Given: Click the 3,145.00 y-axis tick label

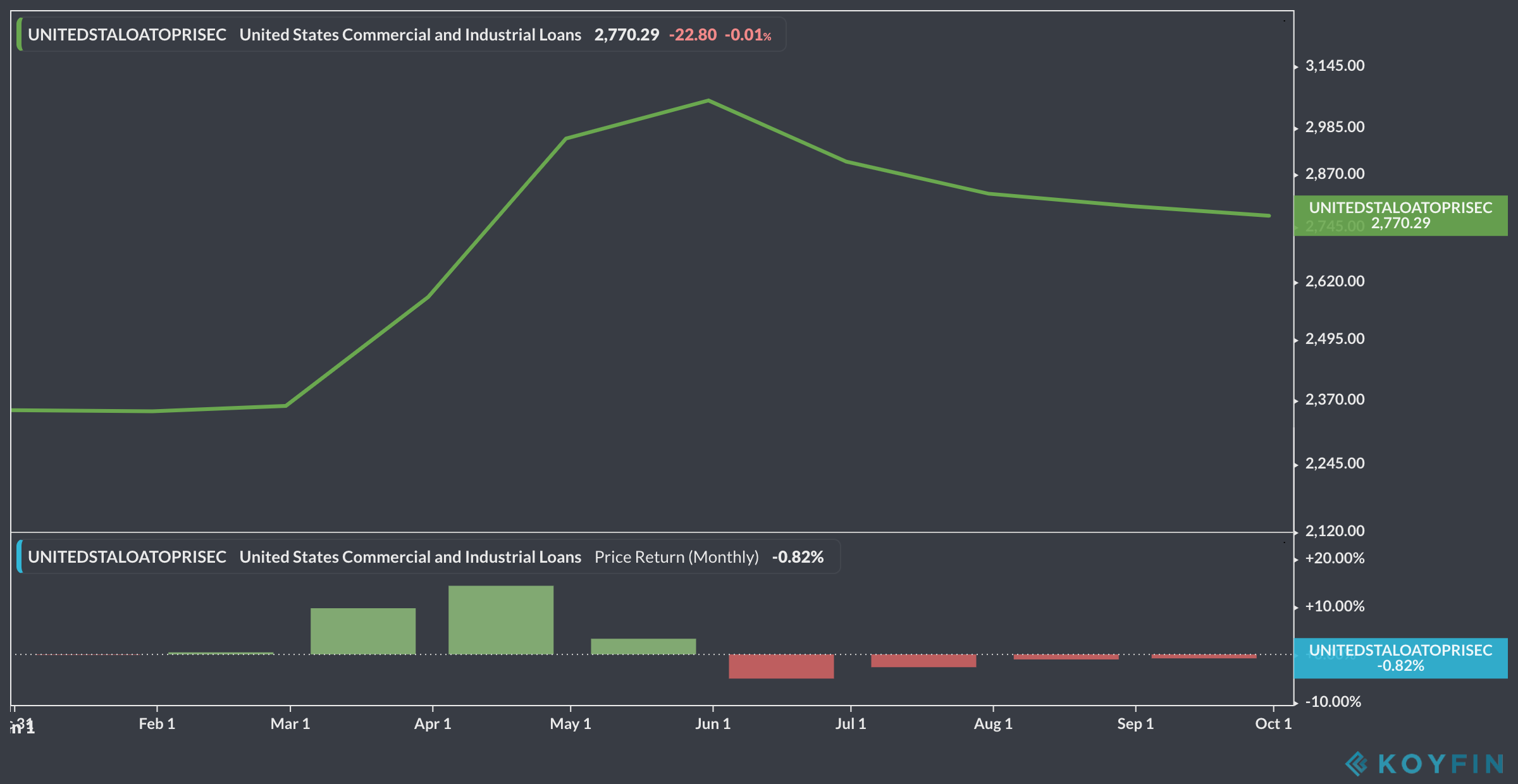Looking at the screenshot, I should coord(1335,66).
